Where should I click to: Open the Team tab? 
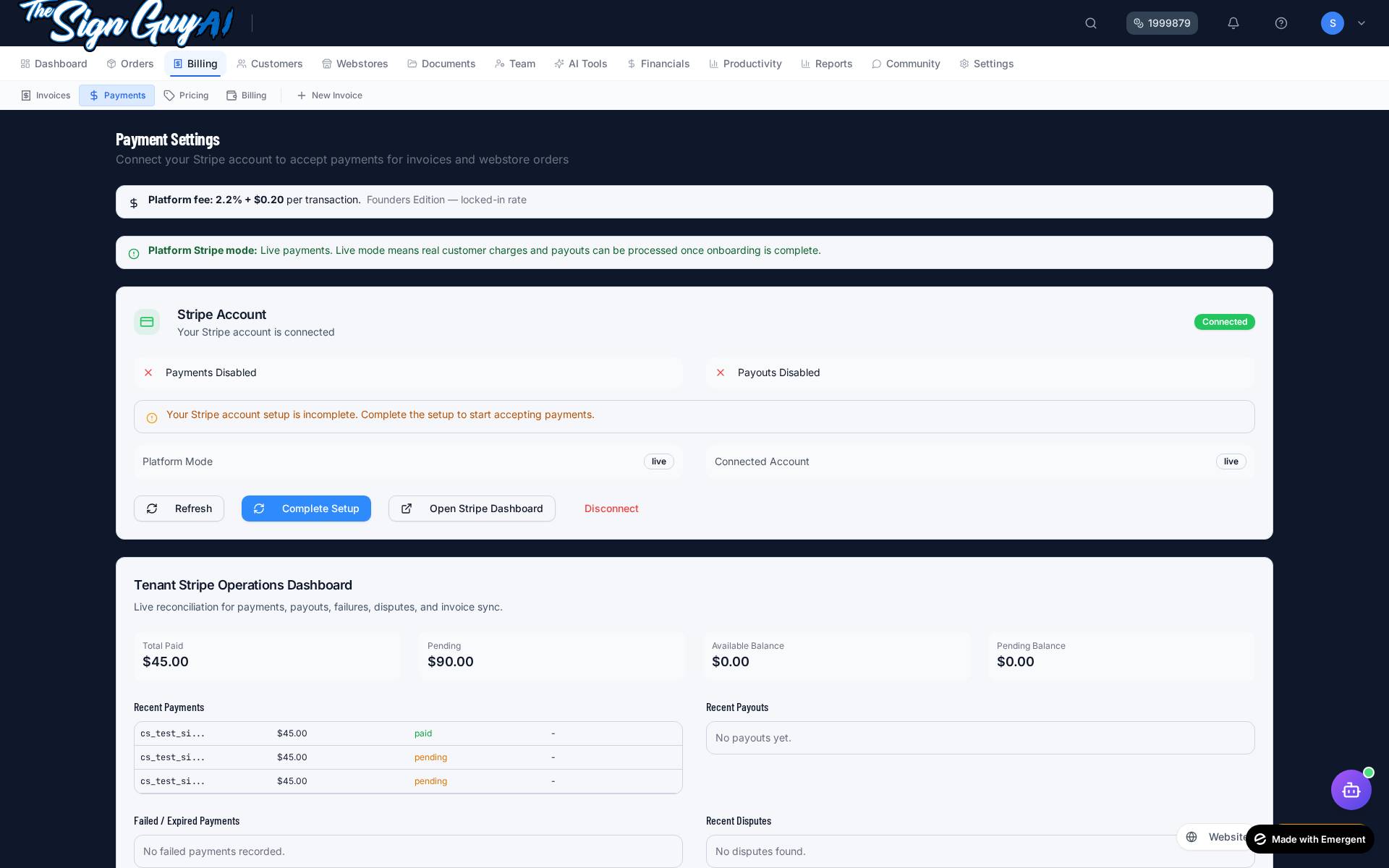[515, 64]
